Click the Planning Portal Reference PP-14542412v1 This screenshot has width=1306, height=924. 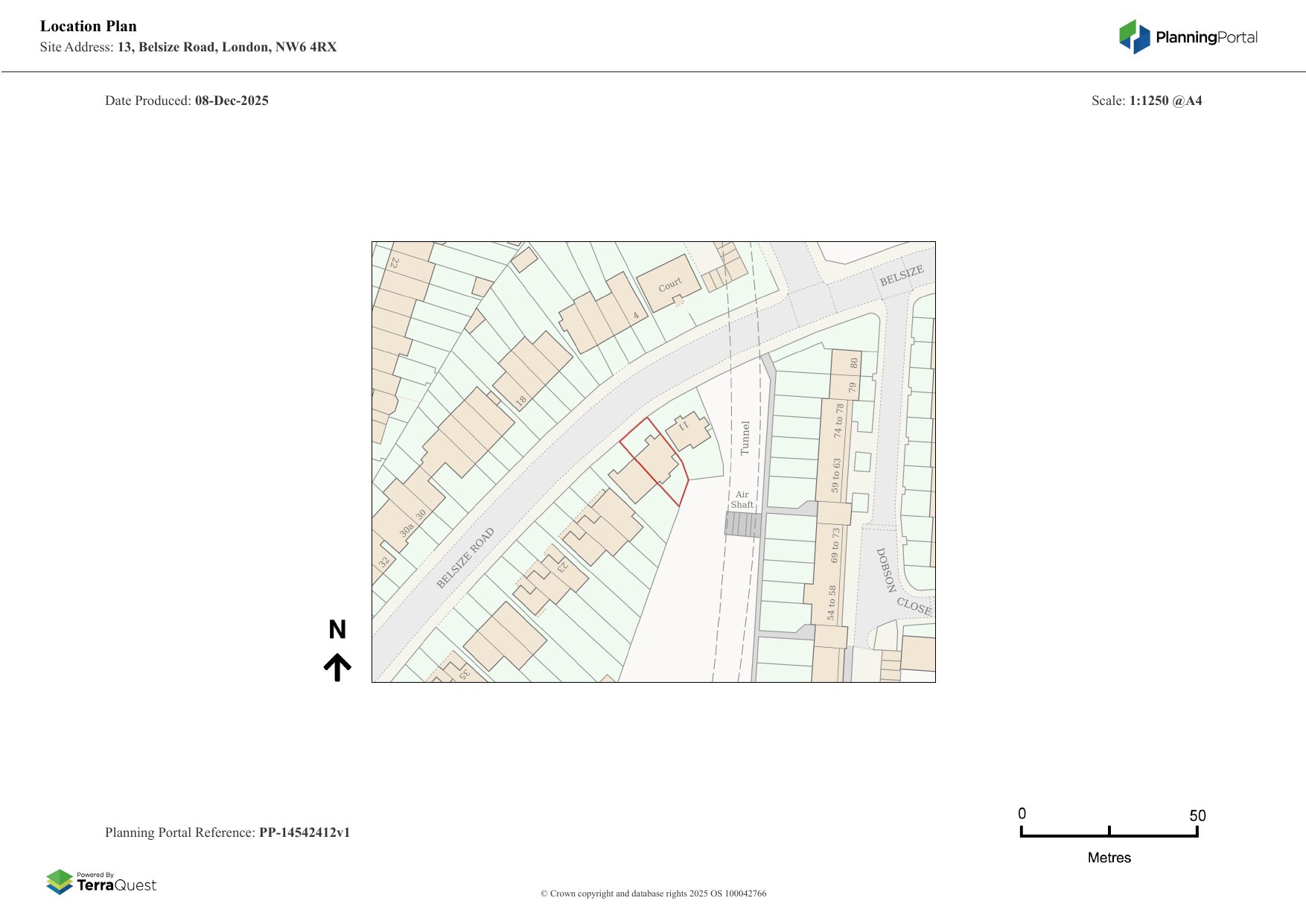[x=229, y=832]
